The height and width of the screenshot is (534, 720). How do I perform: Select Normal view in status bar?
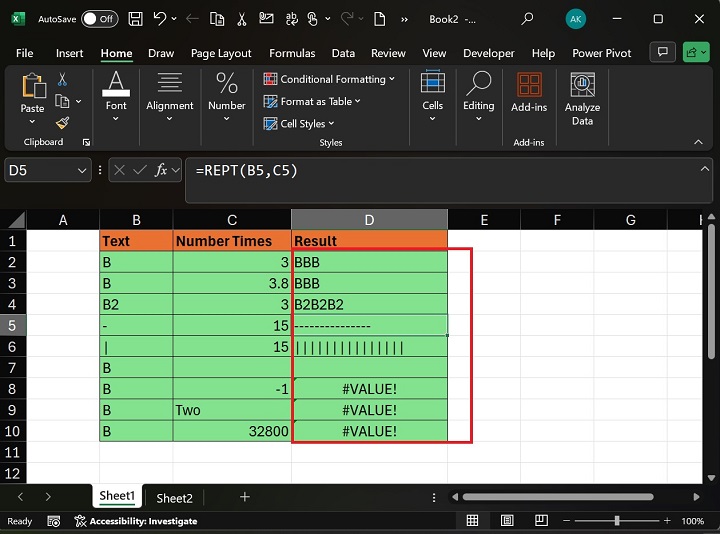pyautogui.click(x=473, y=521)
